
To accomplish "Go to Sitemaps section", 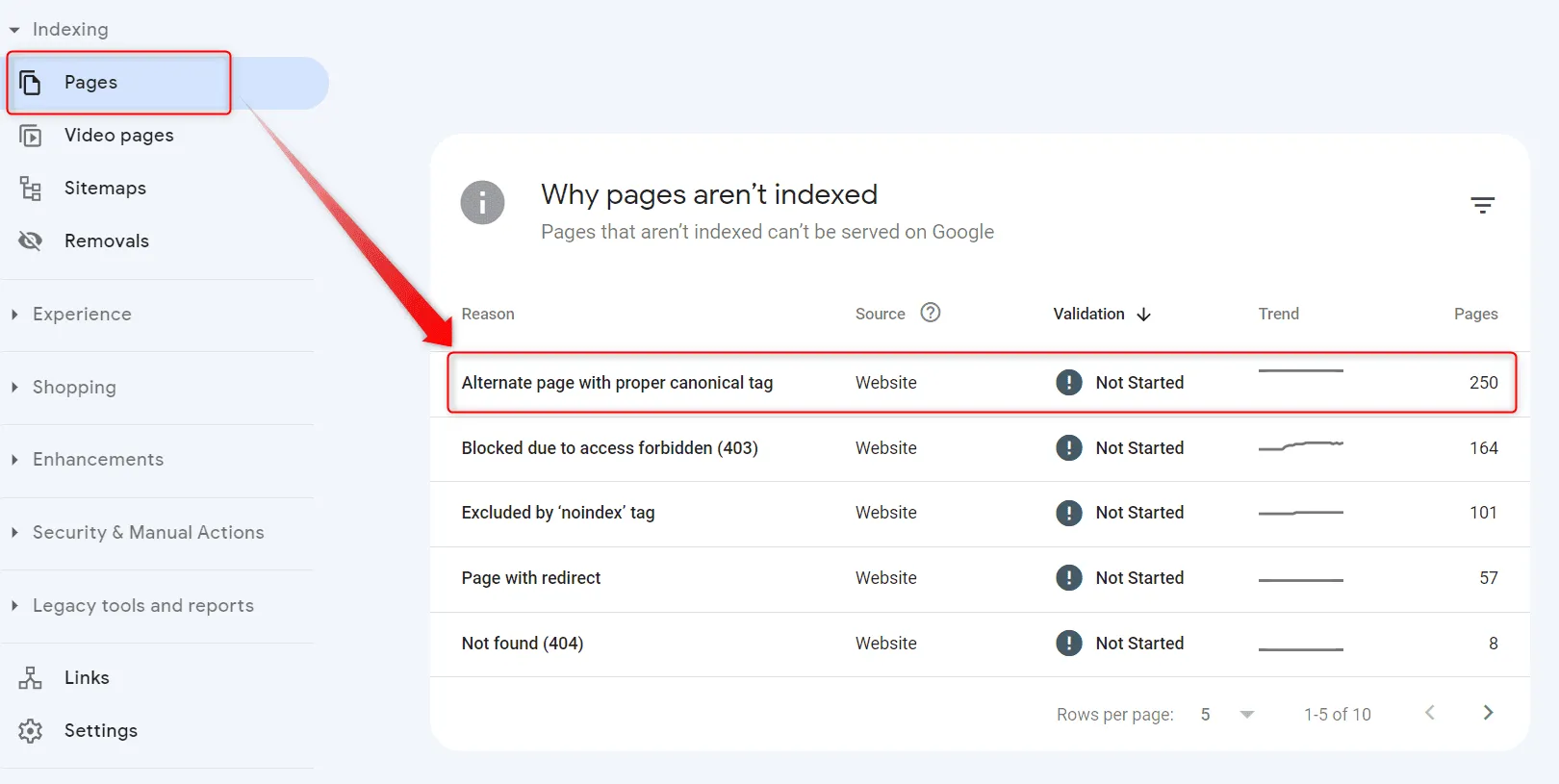I will click(105, 189).
